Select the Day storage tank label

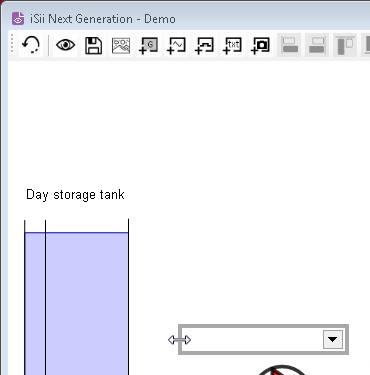pyautogui.click(x=75, y=195)
